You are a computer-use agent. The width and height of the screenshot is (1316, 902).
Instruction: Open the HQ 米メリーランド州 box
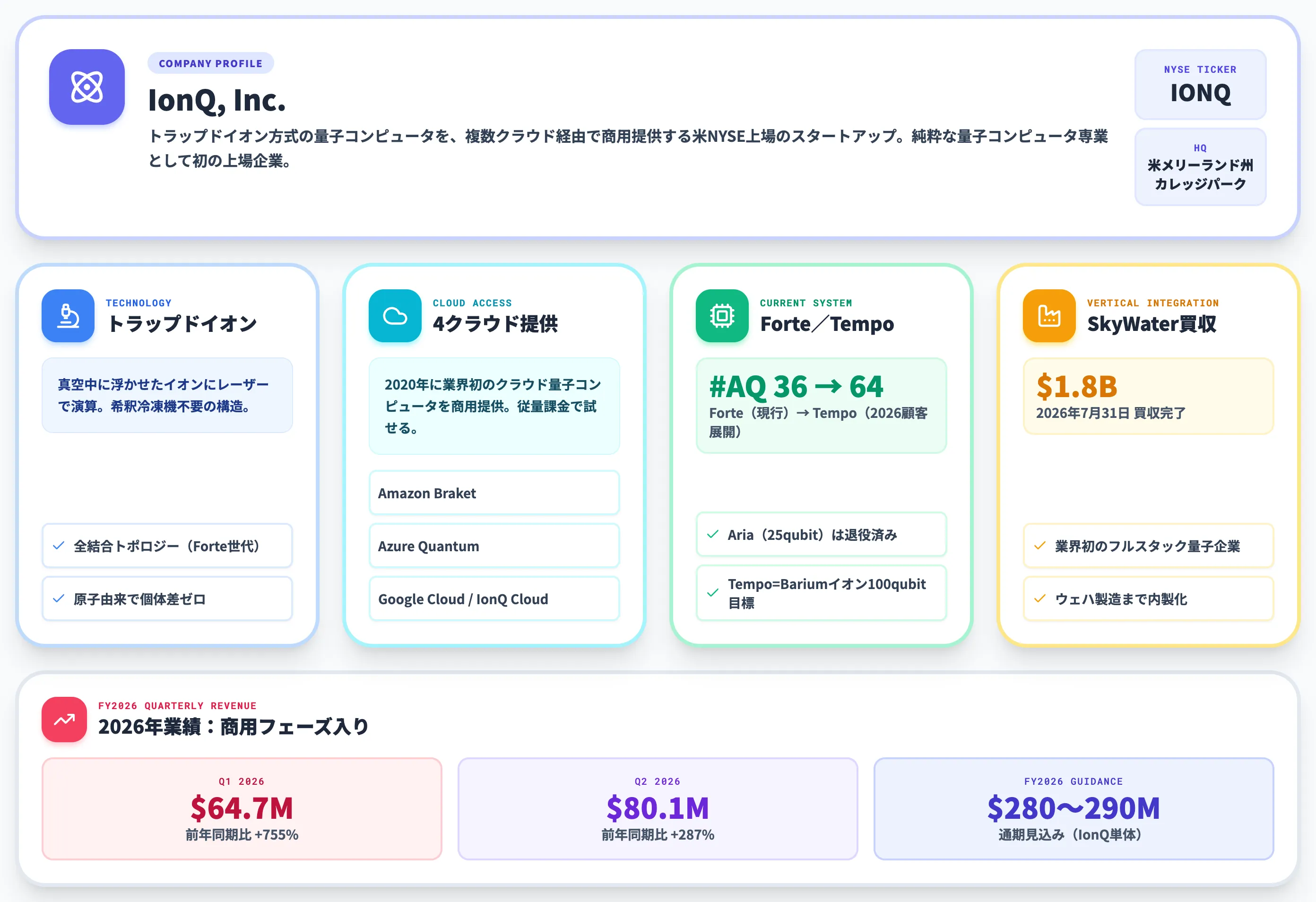[1200, 166]
